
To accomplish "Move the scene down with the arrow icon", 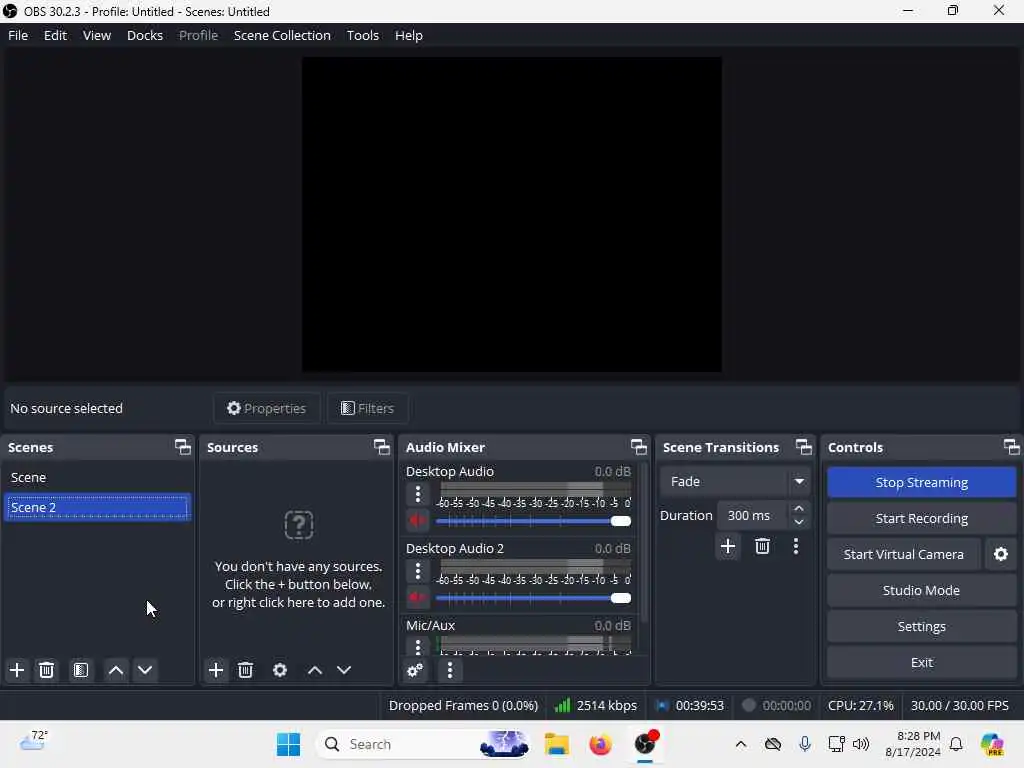I will [145, 670].
